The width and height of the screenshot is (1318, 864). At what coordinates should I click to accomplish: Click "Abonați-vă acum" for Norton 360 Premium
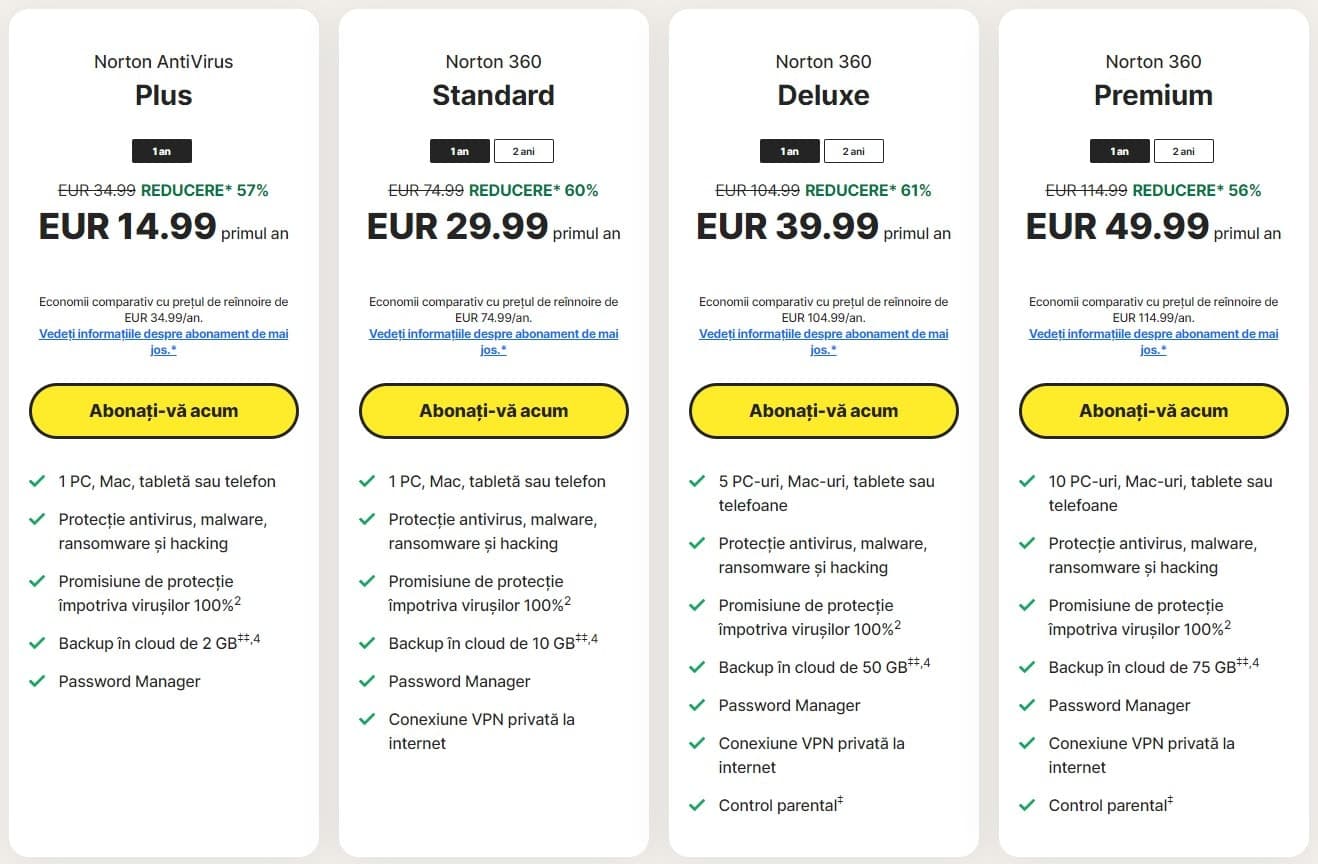click(1153, 411)
